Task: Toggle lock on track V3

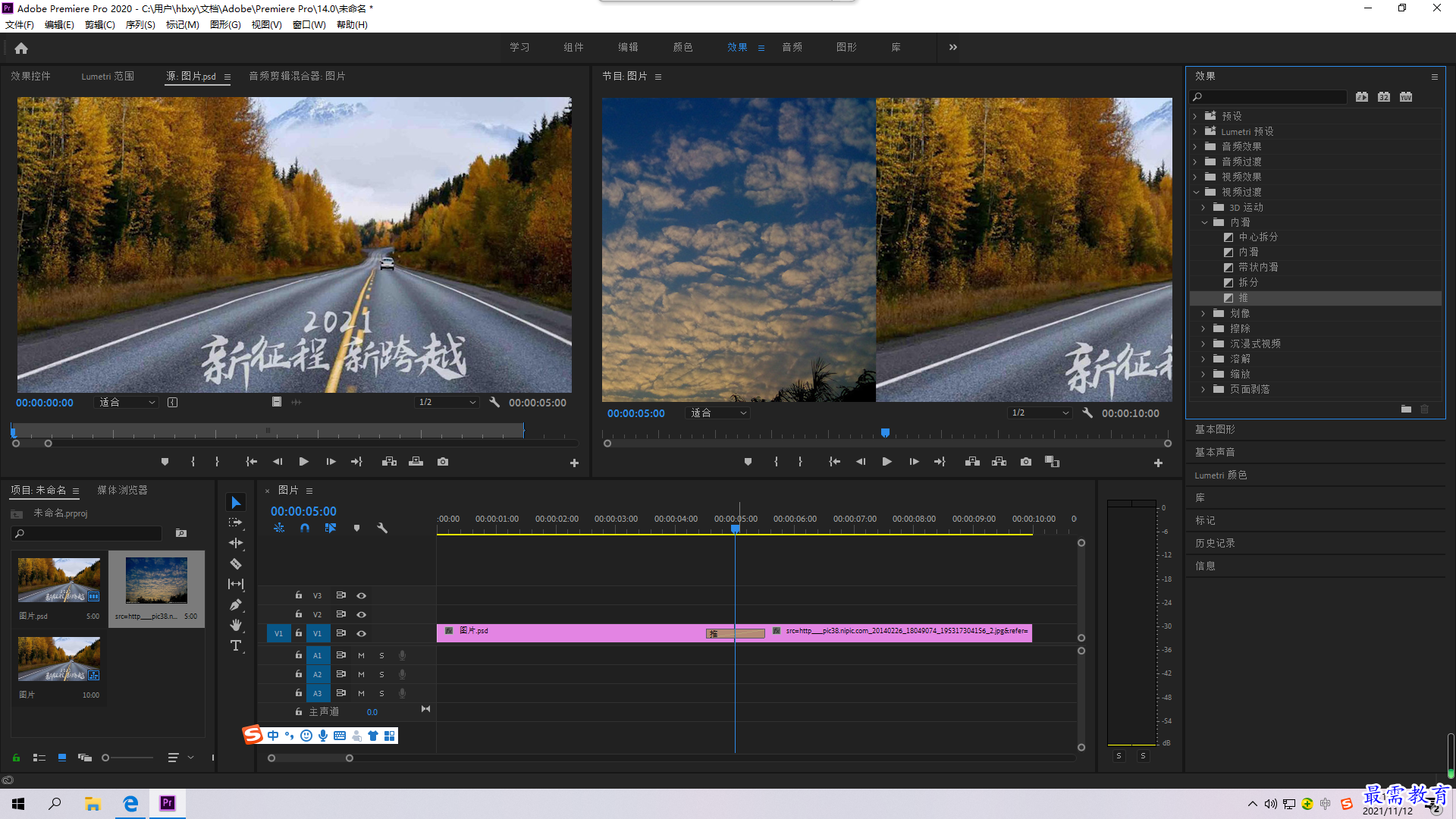Action: pyautogui.click(x=299, y=595)
